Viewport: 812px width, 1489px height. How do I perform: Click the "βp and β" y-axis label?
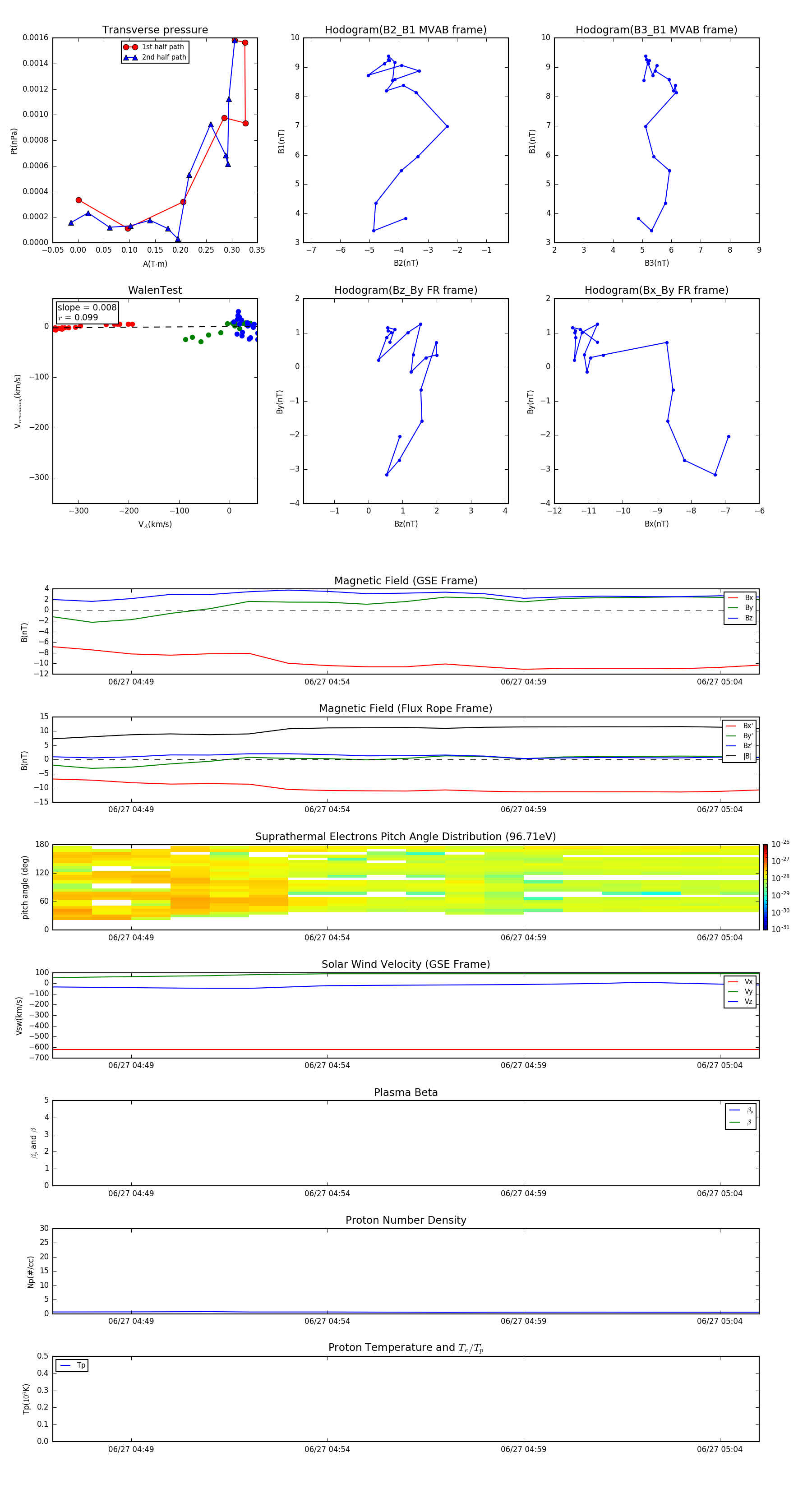point(34,1143)
